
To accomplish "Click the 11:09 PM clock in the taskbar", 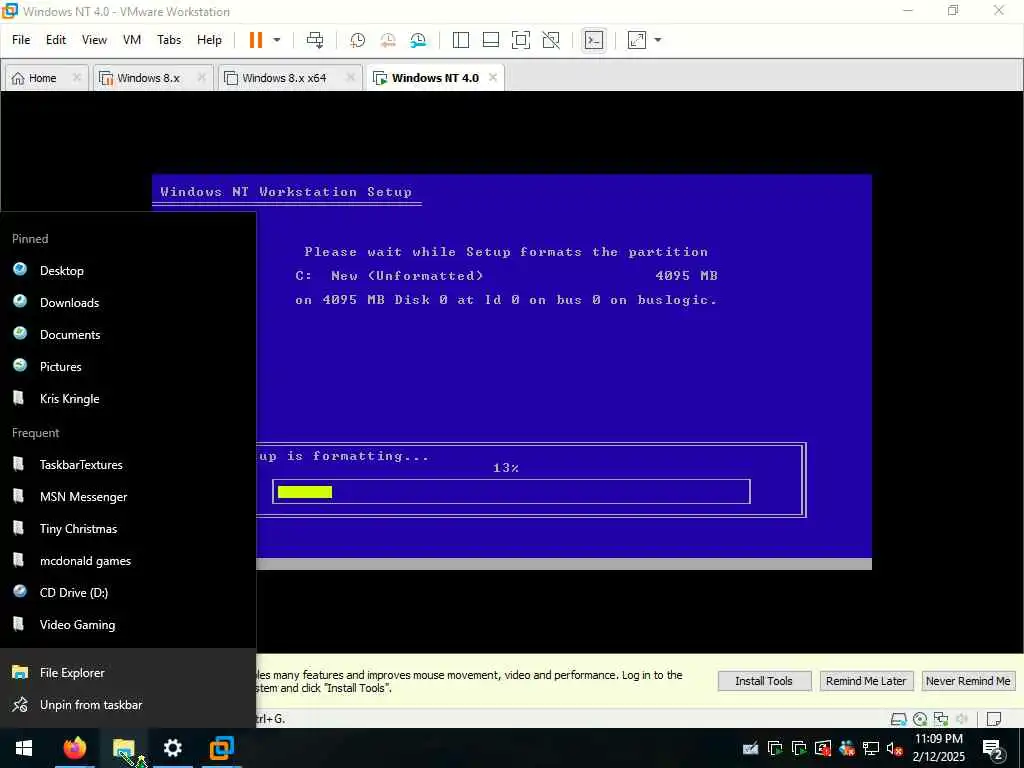I will pyautogui.click(x=938, y=748).
